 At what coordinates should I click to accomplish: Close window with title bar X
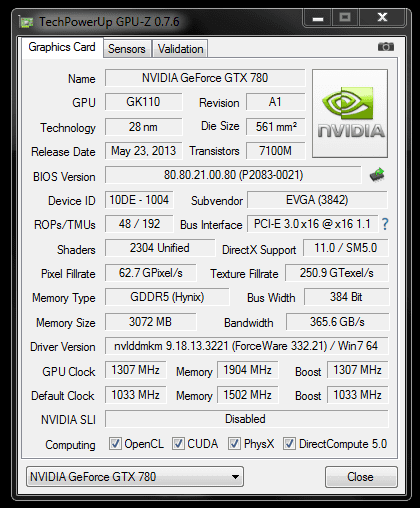pyautogui.click(x=382, y=18)
